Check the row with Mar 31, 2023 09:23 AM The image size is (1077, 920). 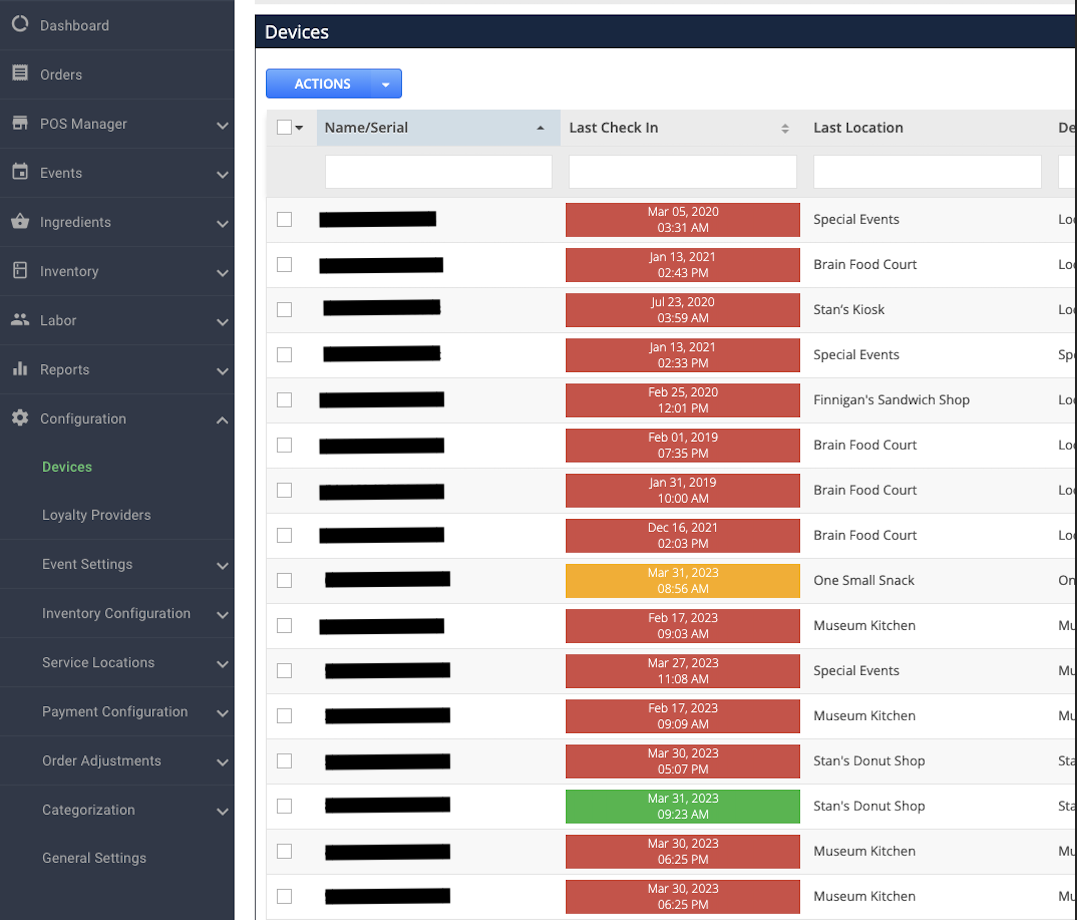[x=284, y=806]
